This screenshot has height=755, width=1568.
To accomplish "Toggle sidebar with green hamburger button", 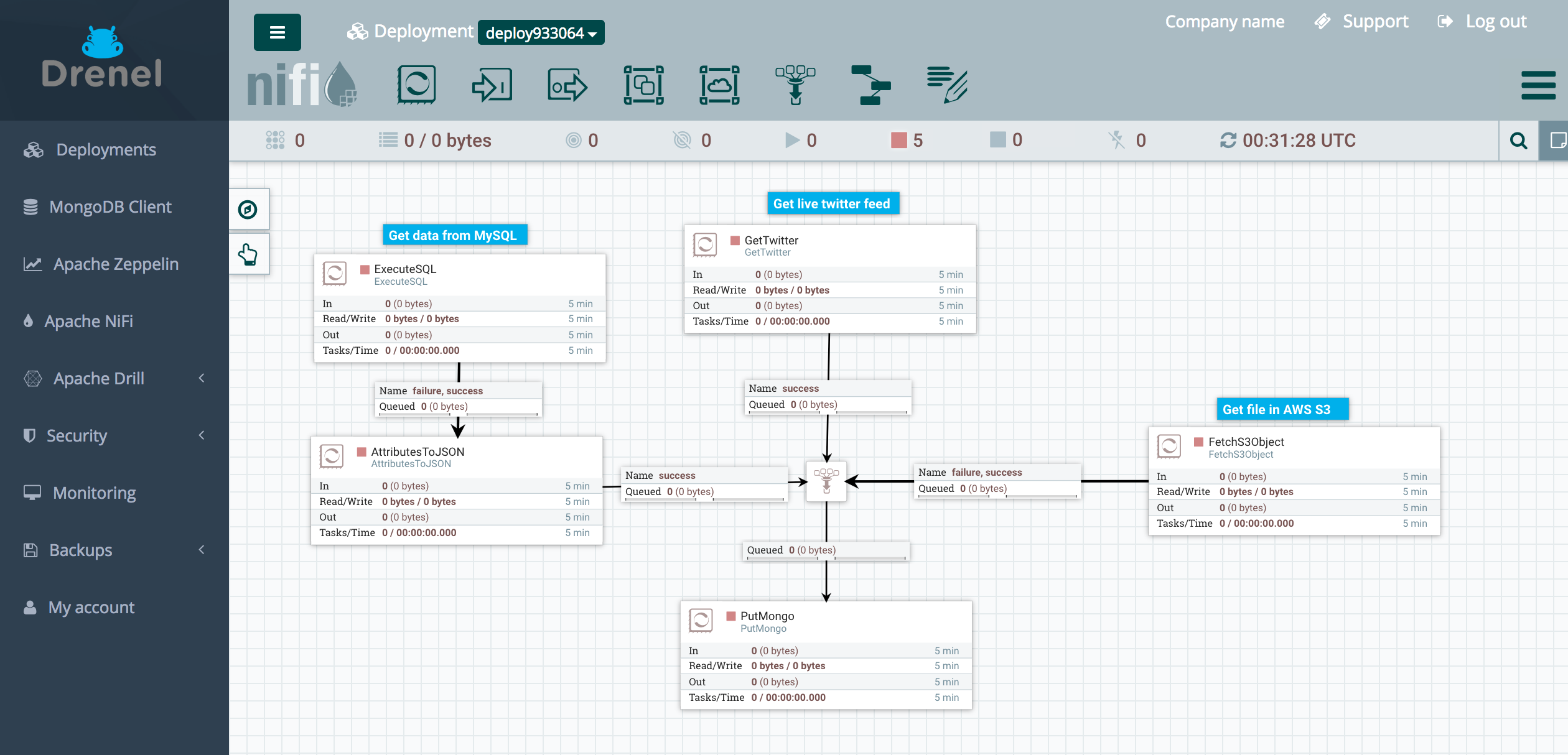I will (278, 32).
